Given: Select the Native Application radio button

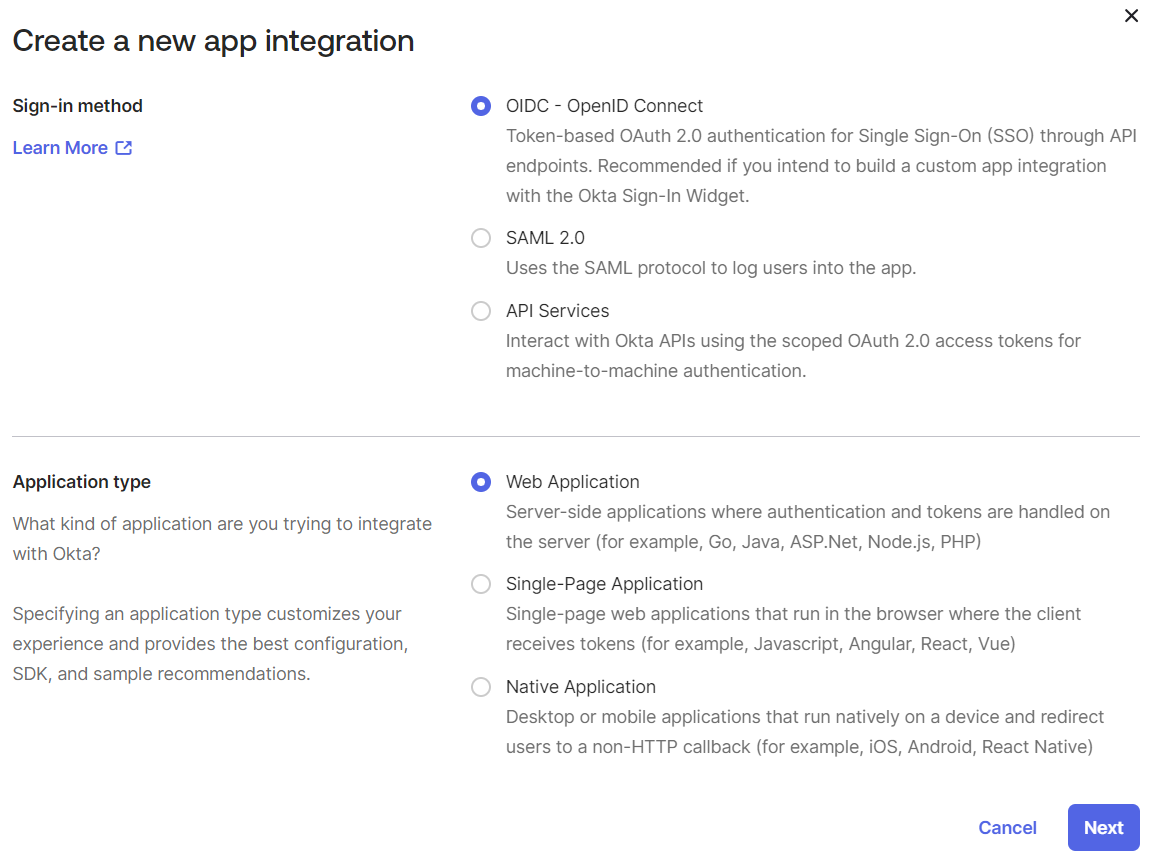Looking at the screenshot, I should 481,687.
